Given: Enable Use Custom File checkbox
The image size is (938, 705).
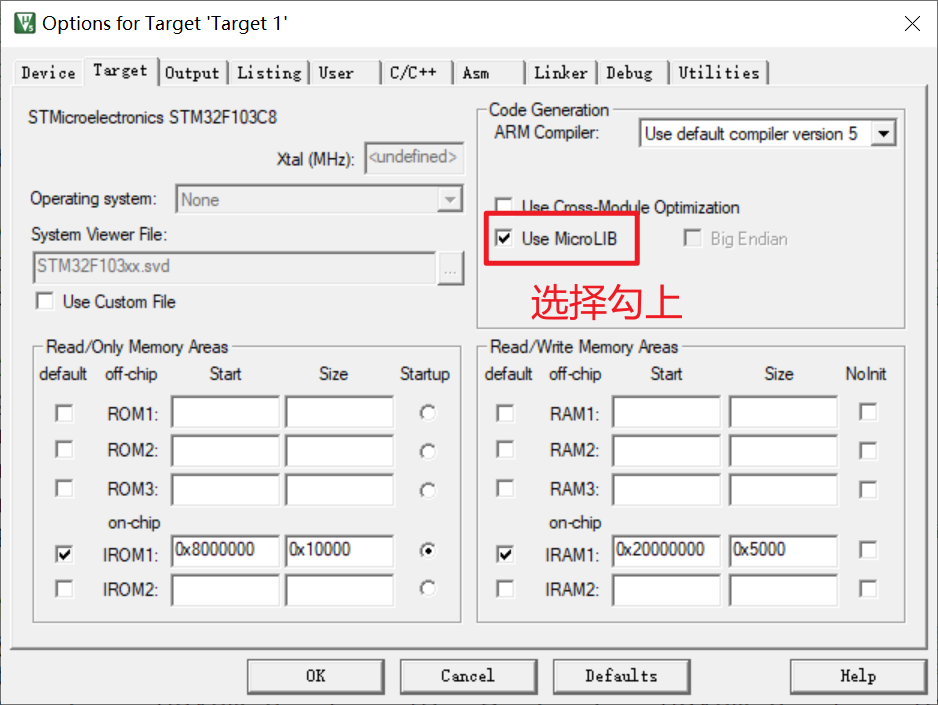Looking at the screenshot, I should 45,301.
